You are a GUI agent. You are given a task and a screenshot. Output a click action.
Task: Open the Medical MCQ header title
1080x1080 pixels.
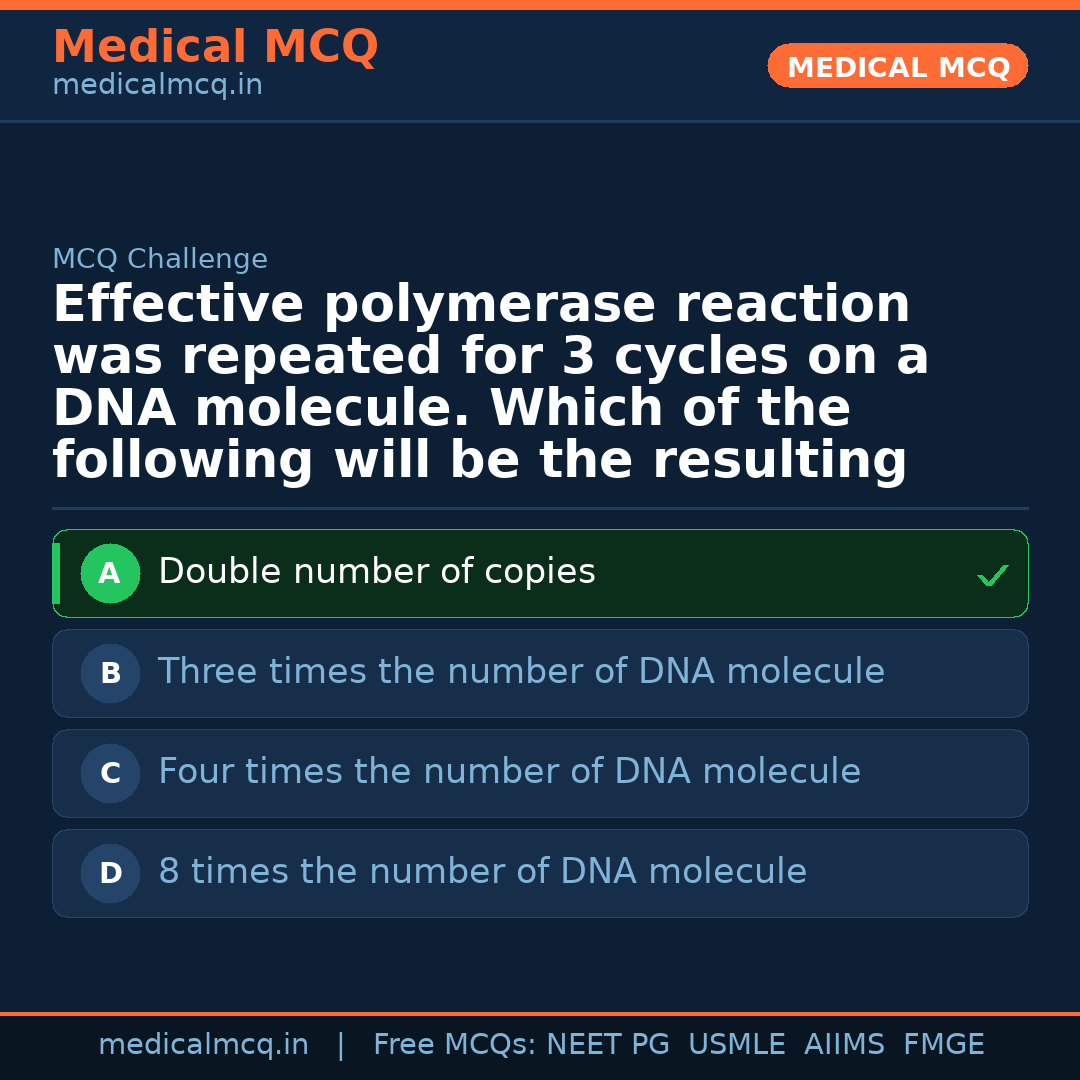(215, 47)
